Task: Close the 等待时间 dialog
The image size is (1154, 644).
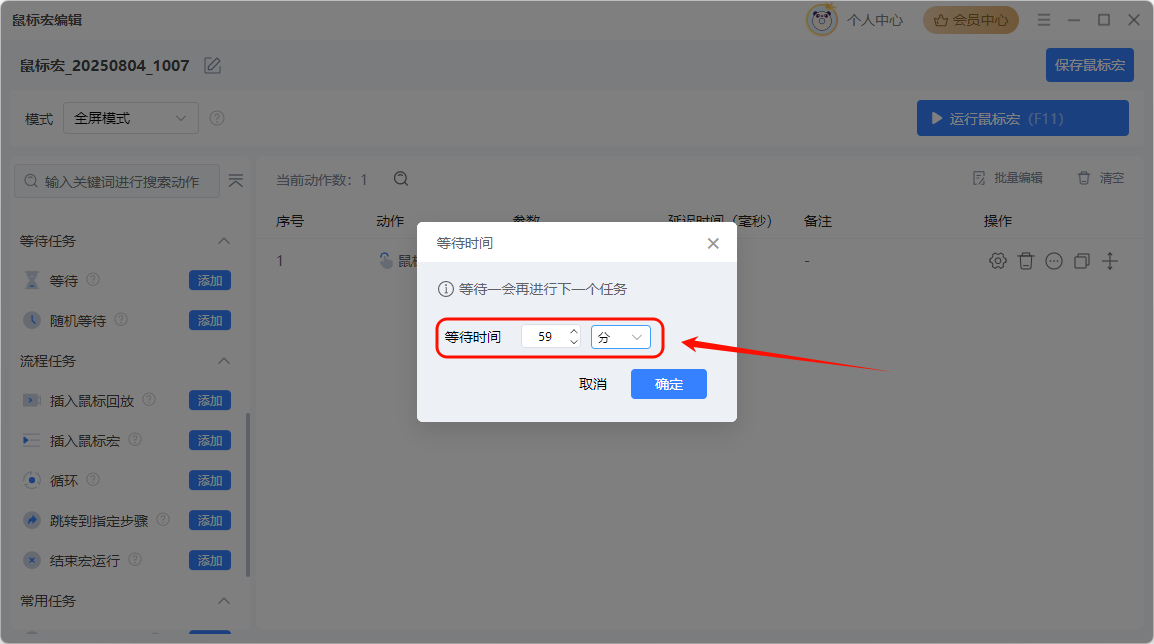Action: tap(712, 244)
